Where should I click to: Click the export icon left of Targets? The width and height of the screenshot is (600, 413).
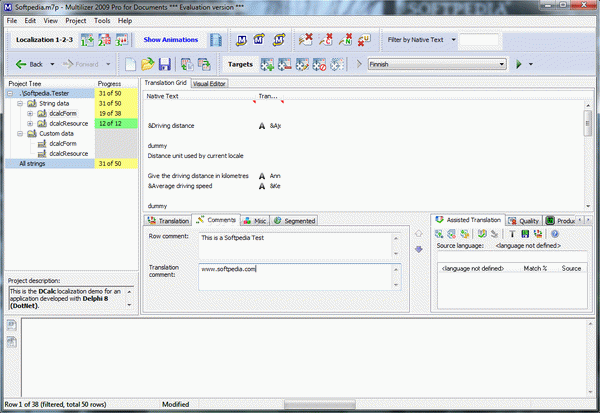point(204,64)
